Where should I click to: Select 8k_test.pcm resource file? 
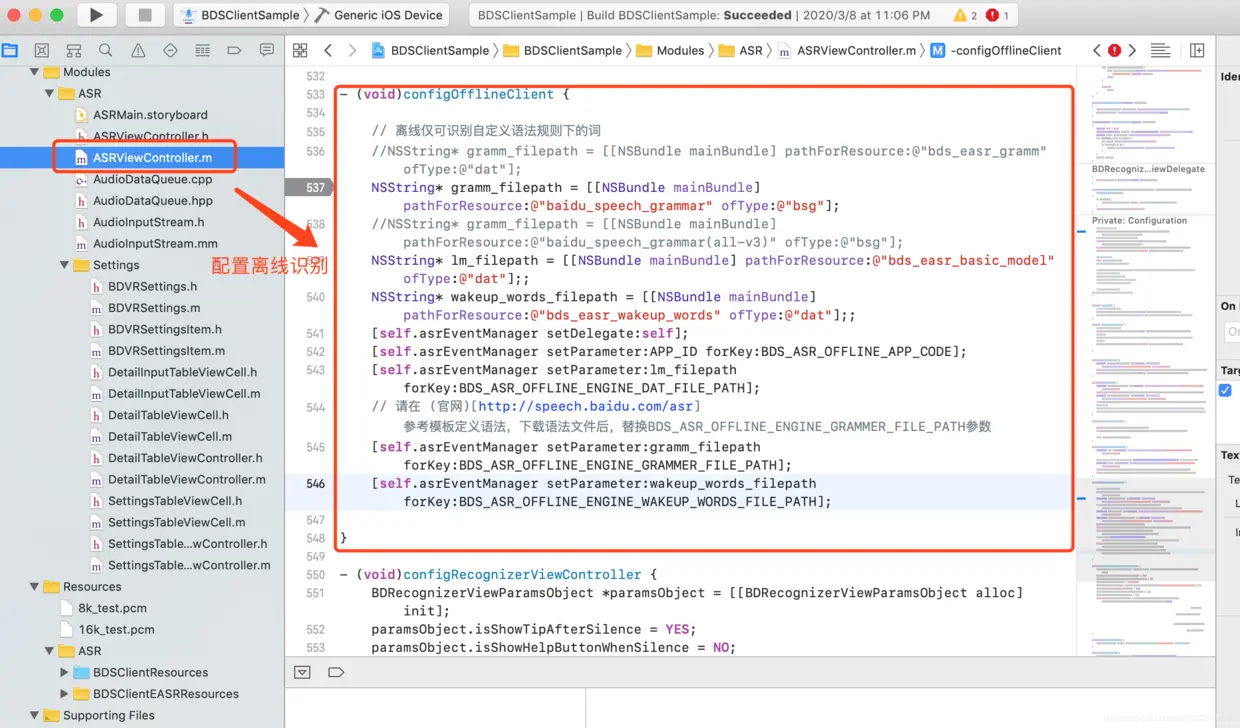(x=112, y=608)
